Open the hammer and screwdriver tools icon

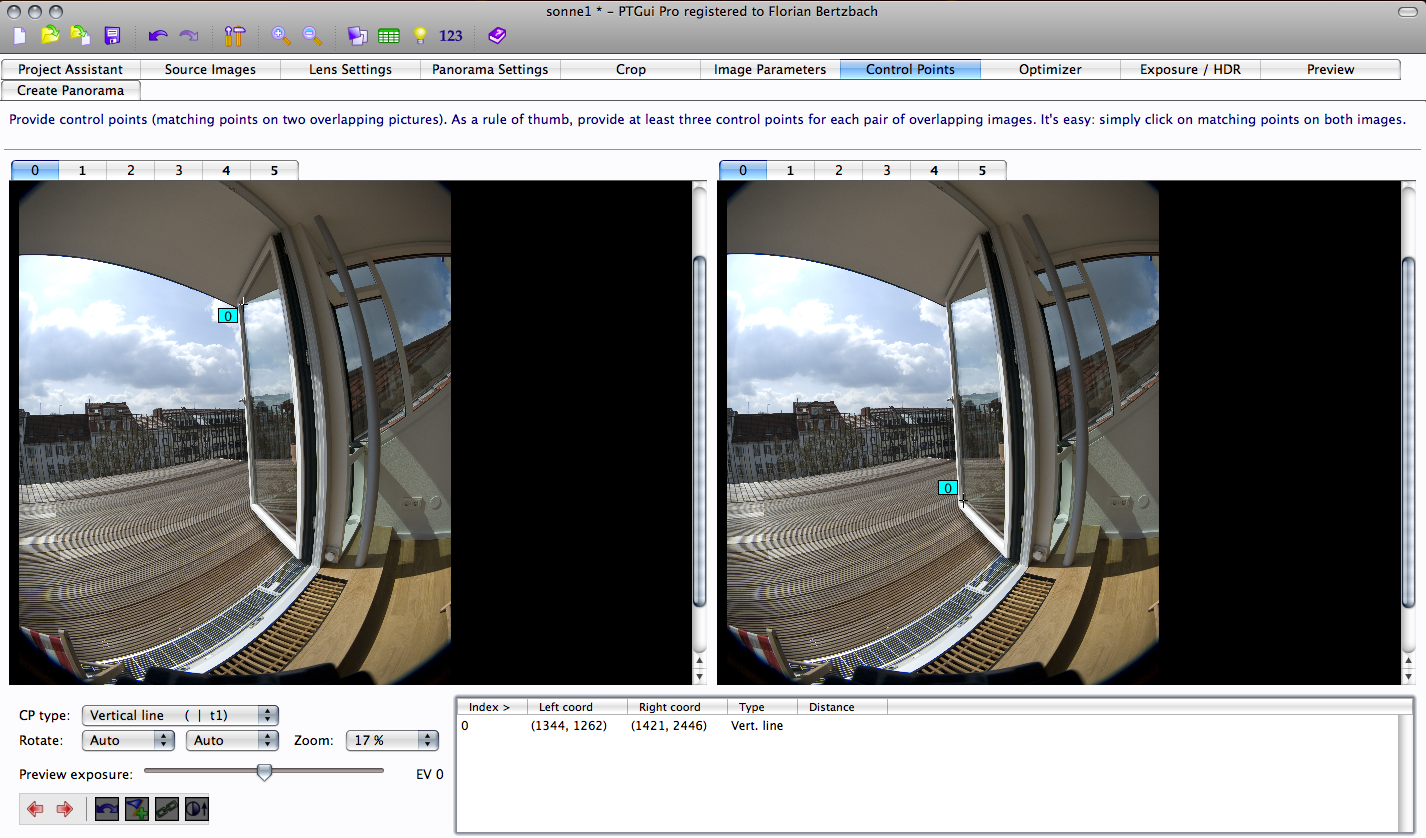pos(235,36)
